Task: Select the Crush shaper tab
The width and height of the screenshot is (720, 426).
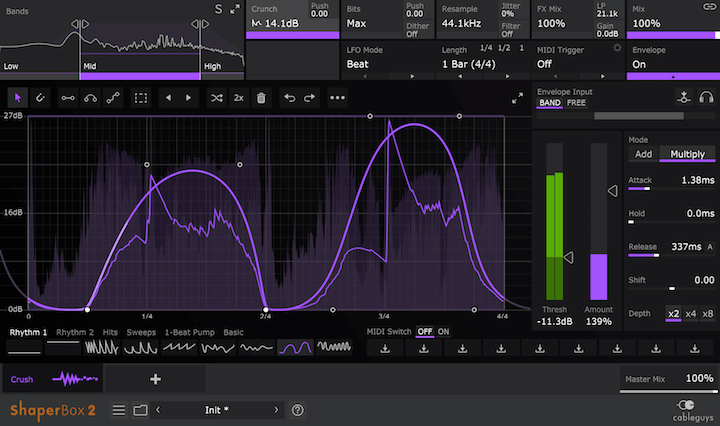Action: 53,379
